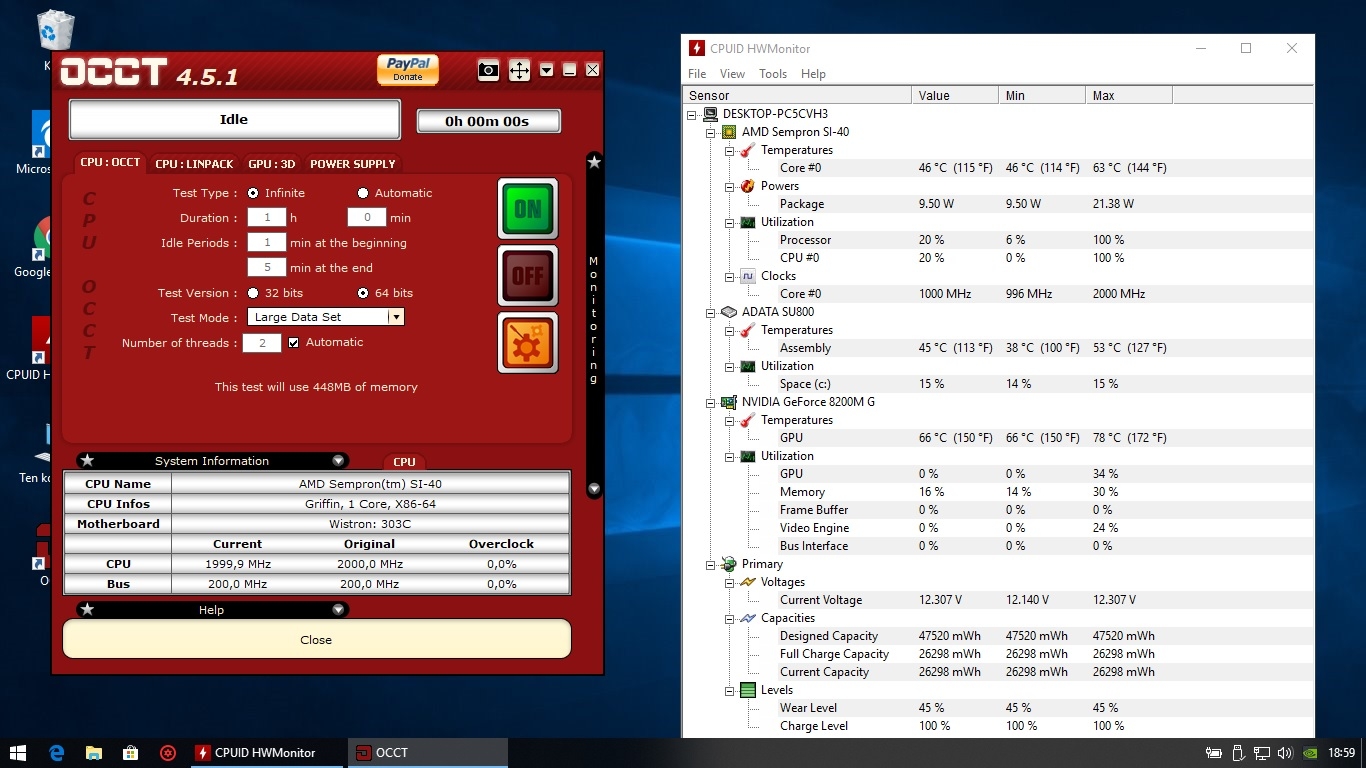
Task: Select the Infinite test type
Action: 253,193
